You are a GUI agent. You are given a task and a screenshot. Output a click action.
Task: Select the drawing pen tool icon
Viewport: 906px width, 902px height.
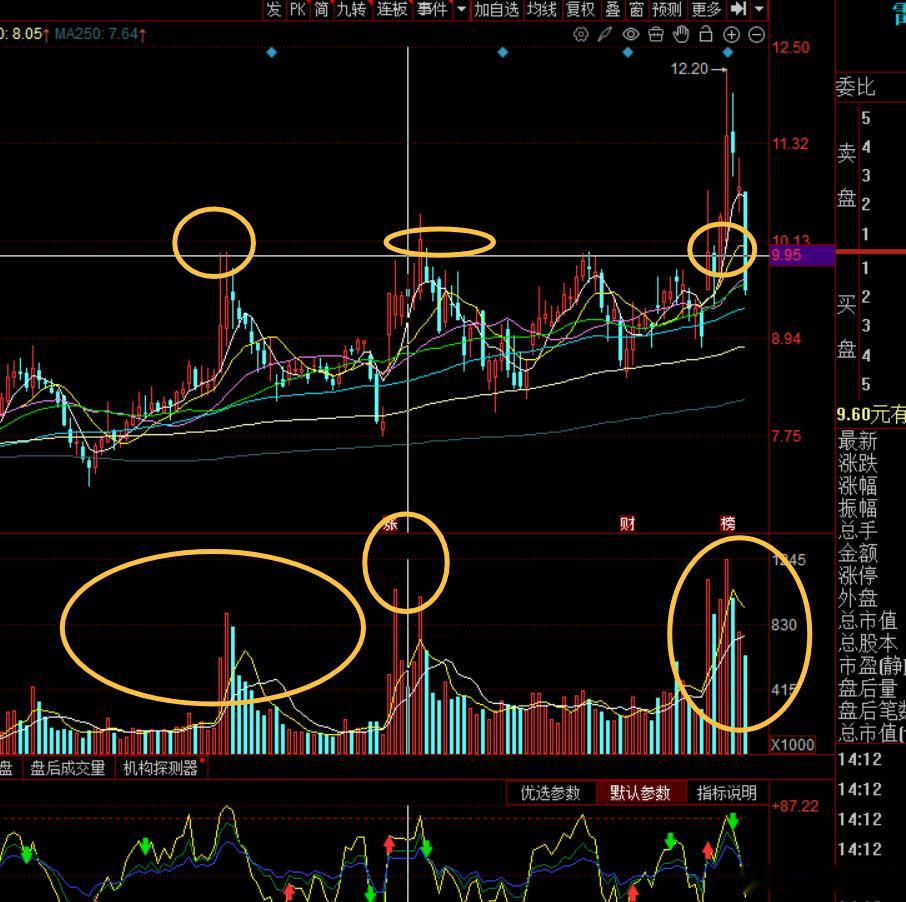(604, 35)
